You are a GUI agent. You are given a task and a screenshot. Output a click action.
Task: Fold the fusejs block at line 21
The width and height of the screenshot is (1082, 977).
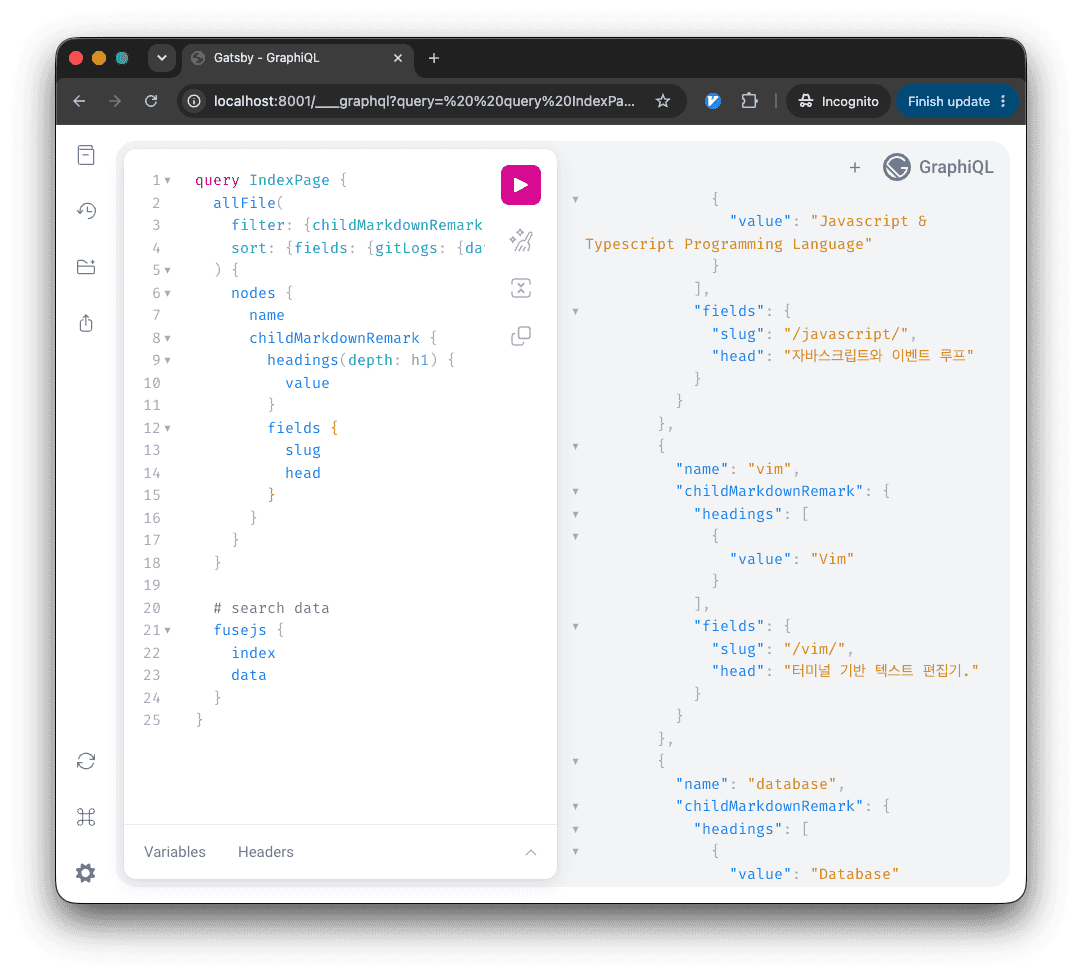pos(168,630)
